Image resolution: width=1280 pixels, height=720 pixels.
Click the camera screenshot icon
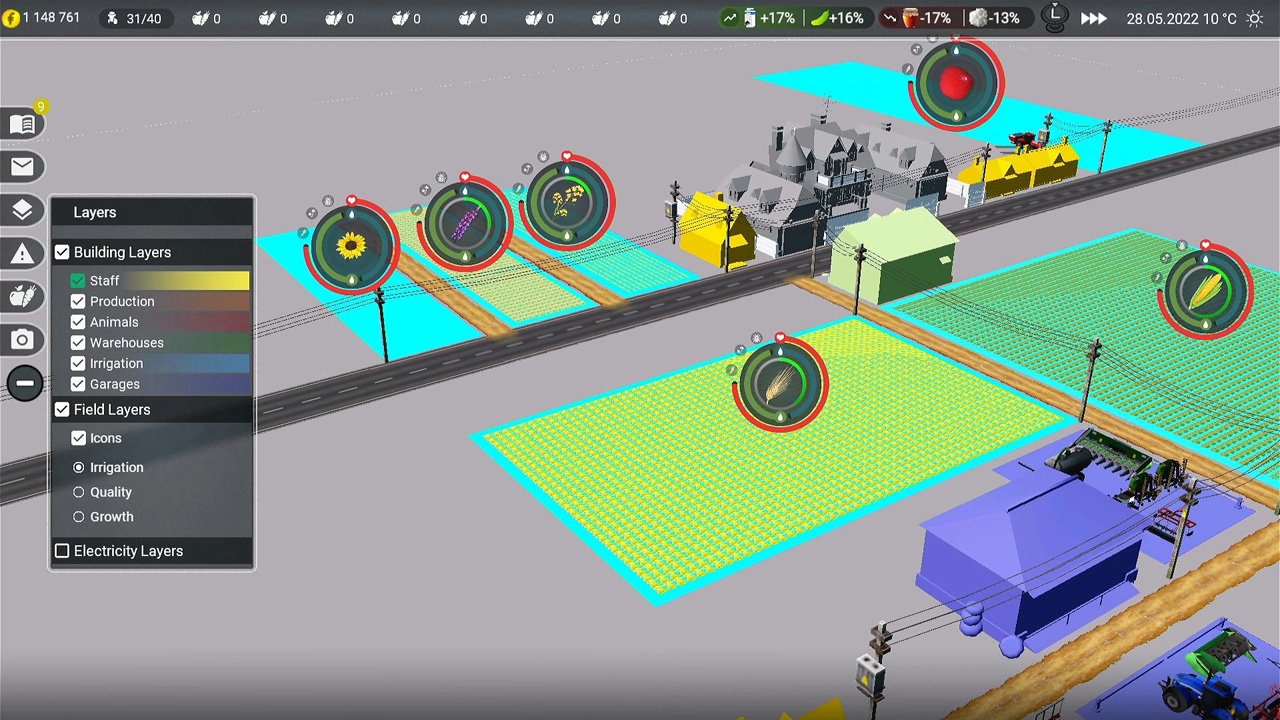coord(22,340)
